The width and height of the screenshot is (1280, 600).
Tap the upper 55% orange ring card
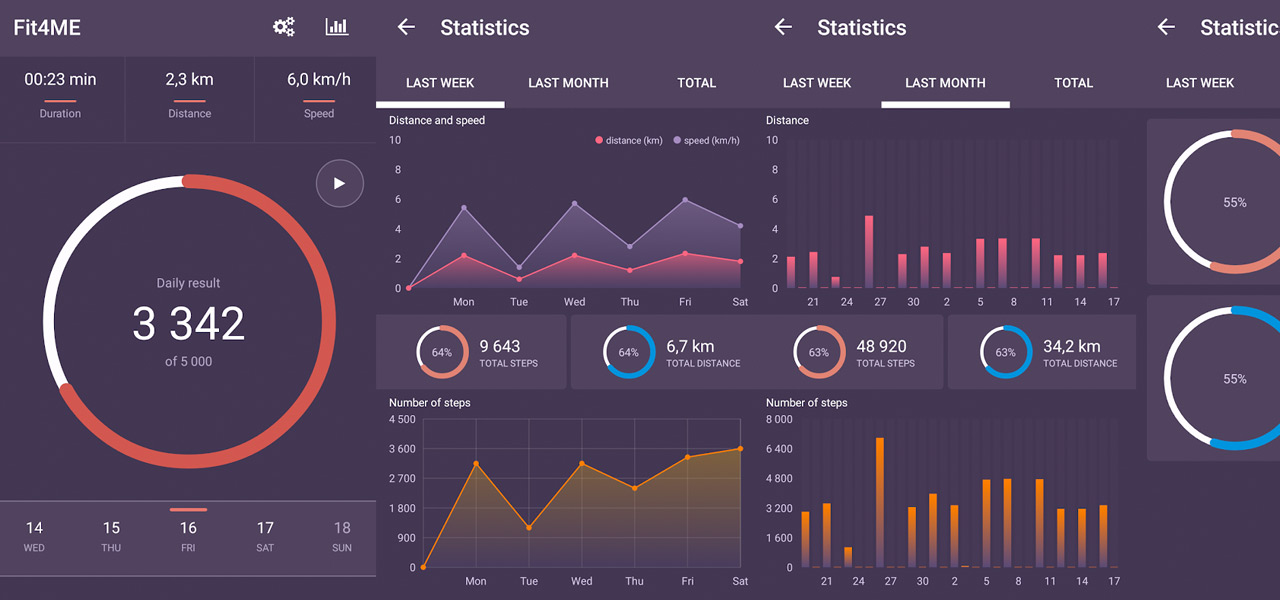point(1213,202)
